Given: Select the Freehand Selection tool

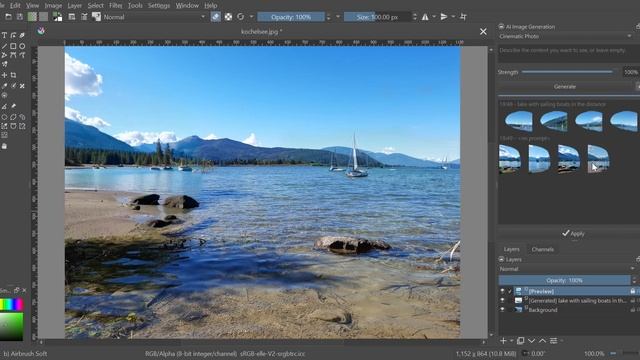Looking at the screenshot, I should pyautogui.click(x=22, y=117).
